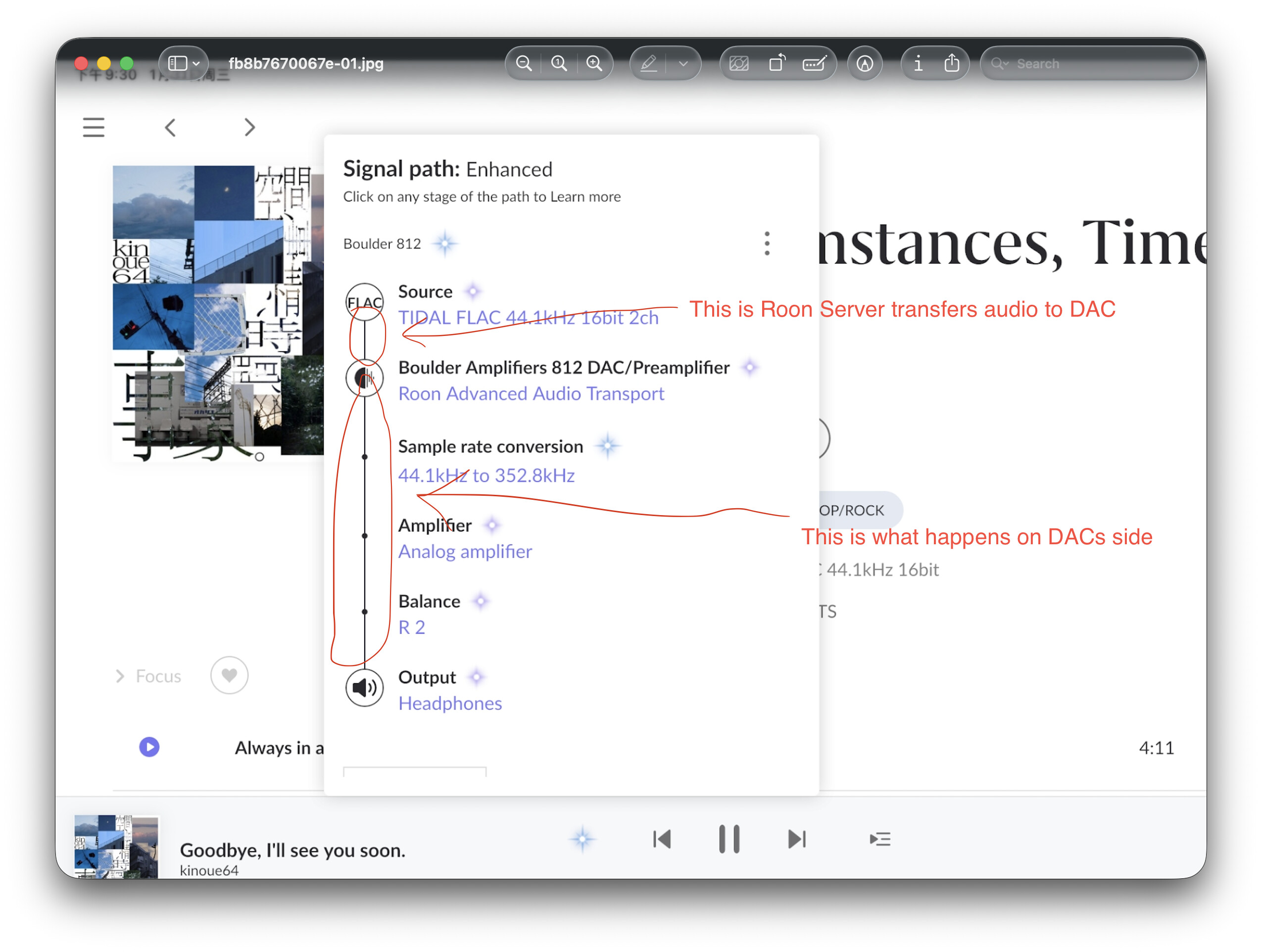The width and height of the screenshot is (1262, 952).
Task: Click the actual size zoom icon
Action: coord(559,63)
